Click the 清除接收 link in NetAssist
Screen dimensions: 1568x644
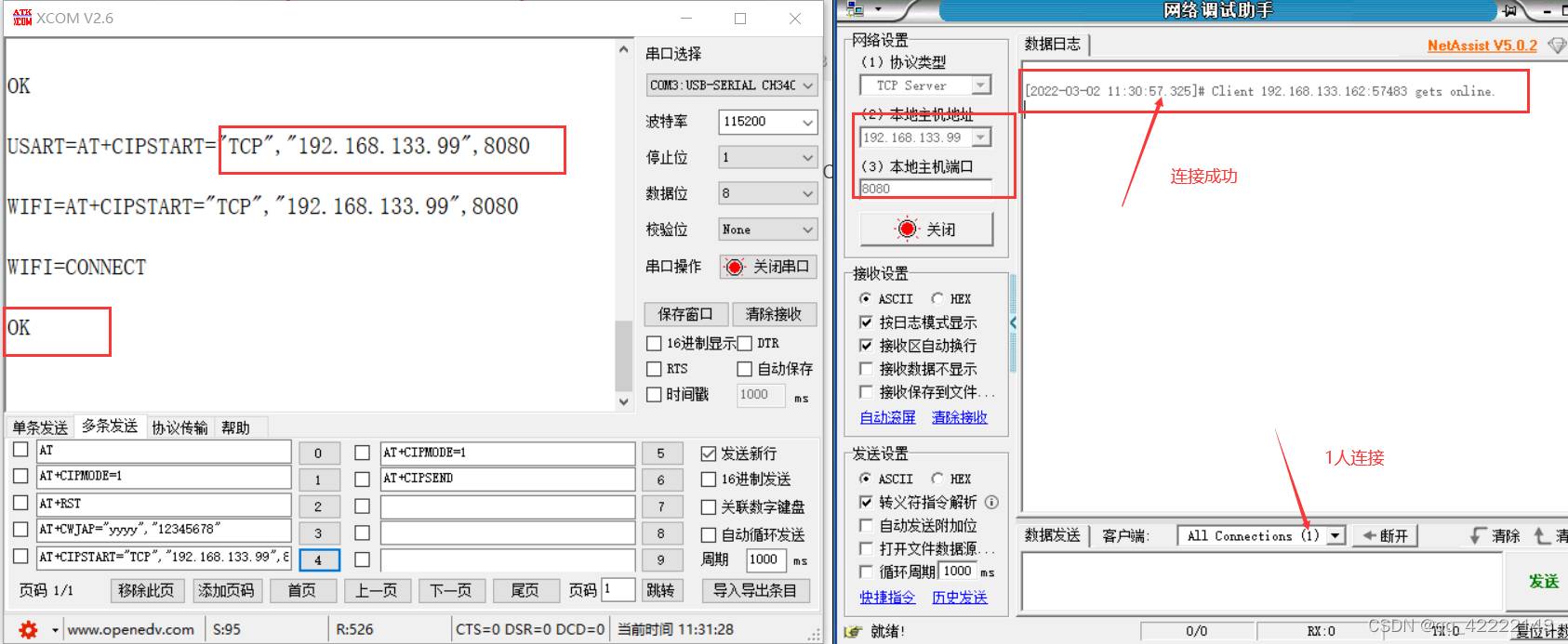coord(960,417)
